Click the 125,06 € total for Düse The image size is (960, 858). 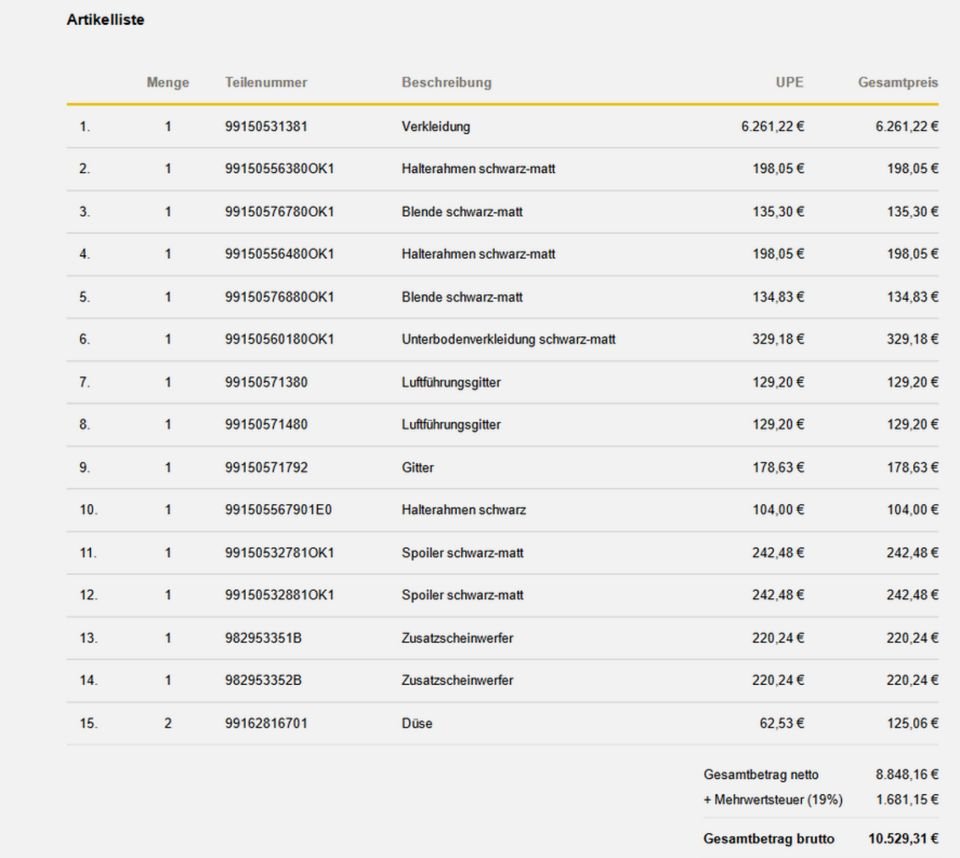click(907, 723)
